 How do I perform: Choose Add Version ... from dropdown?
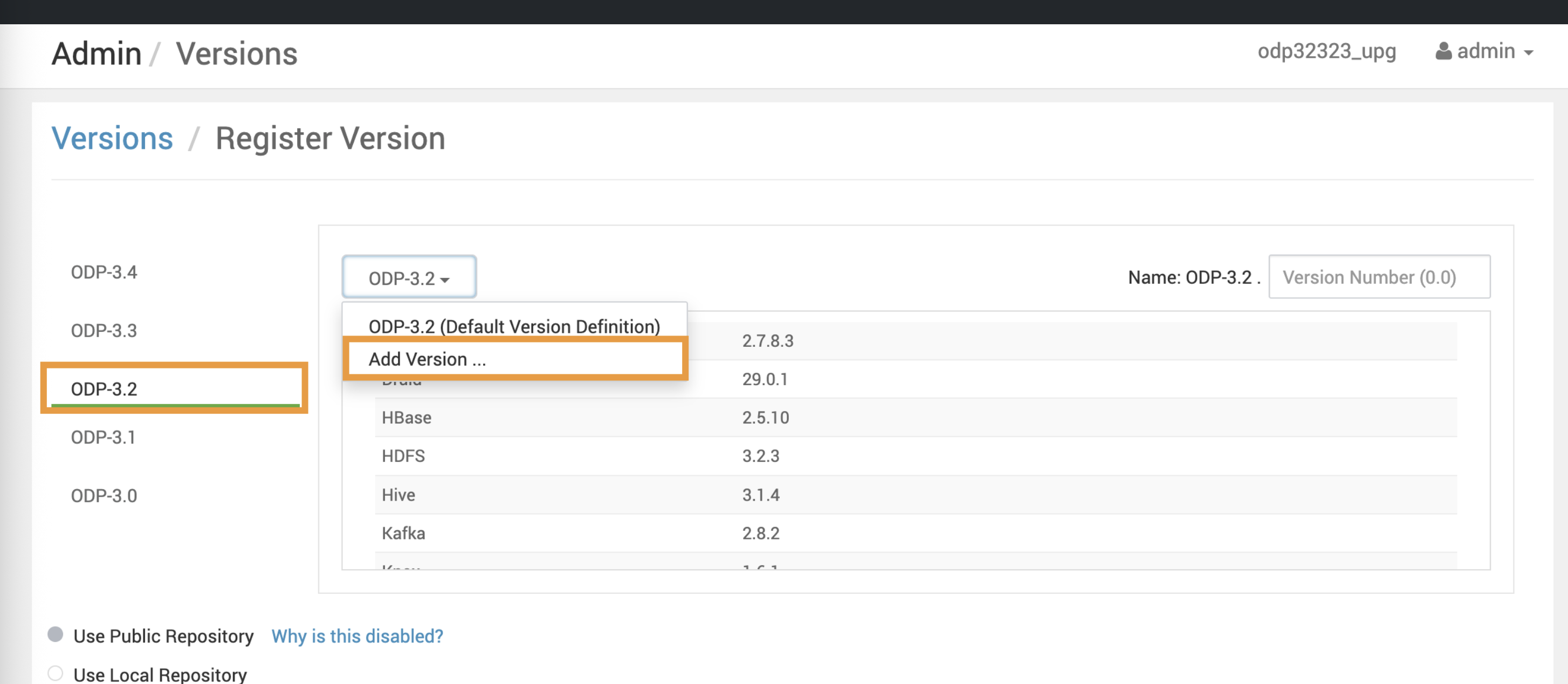coord(427,359)
